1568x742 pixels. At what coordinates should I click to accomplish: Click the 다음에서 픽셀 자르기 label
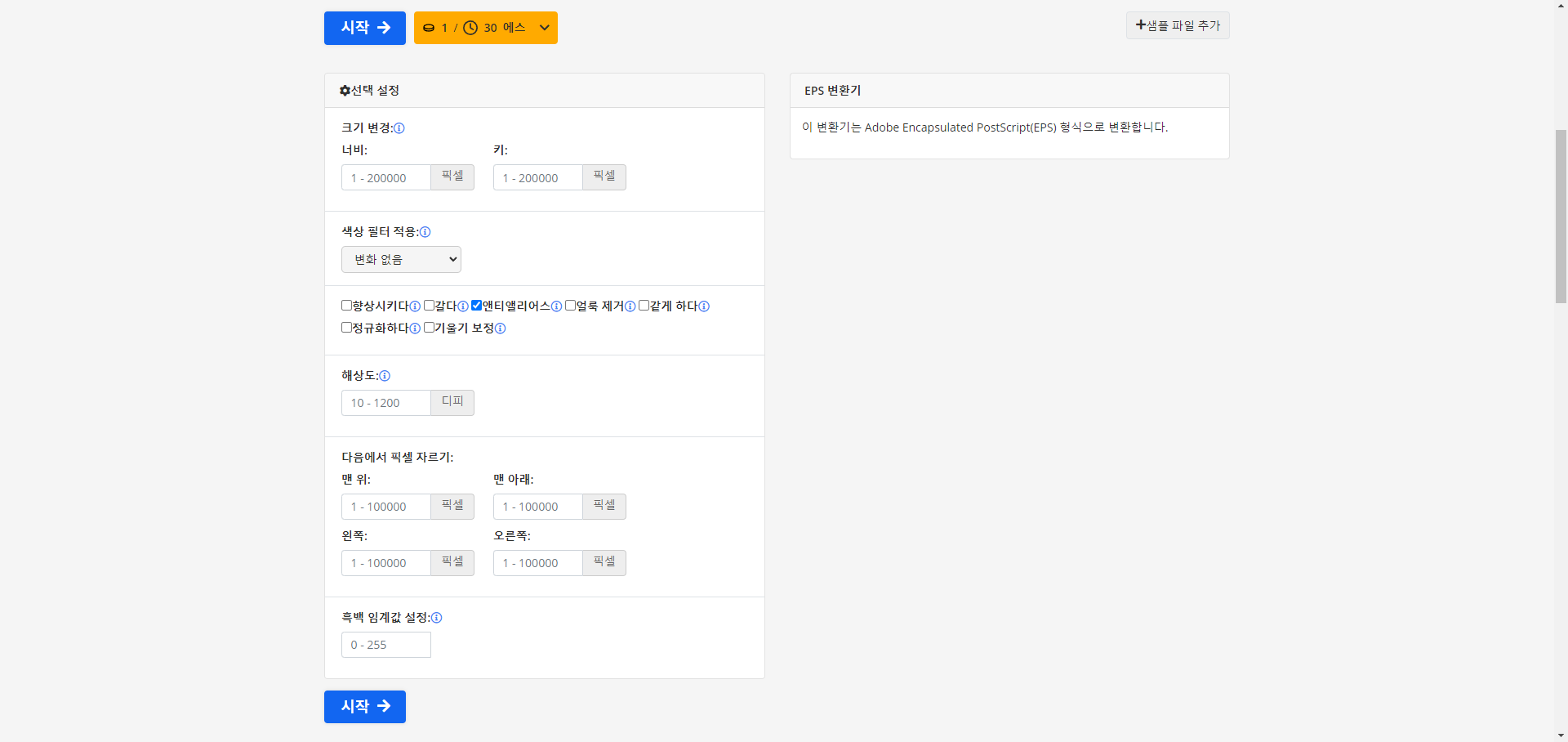tap(398, 458)
